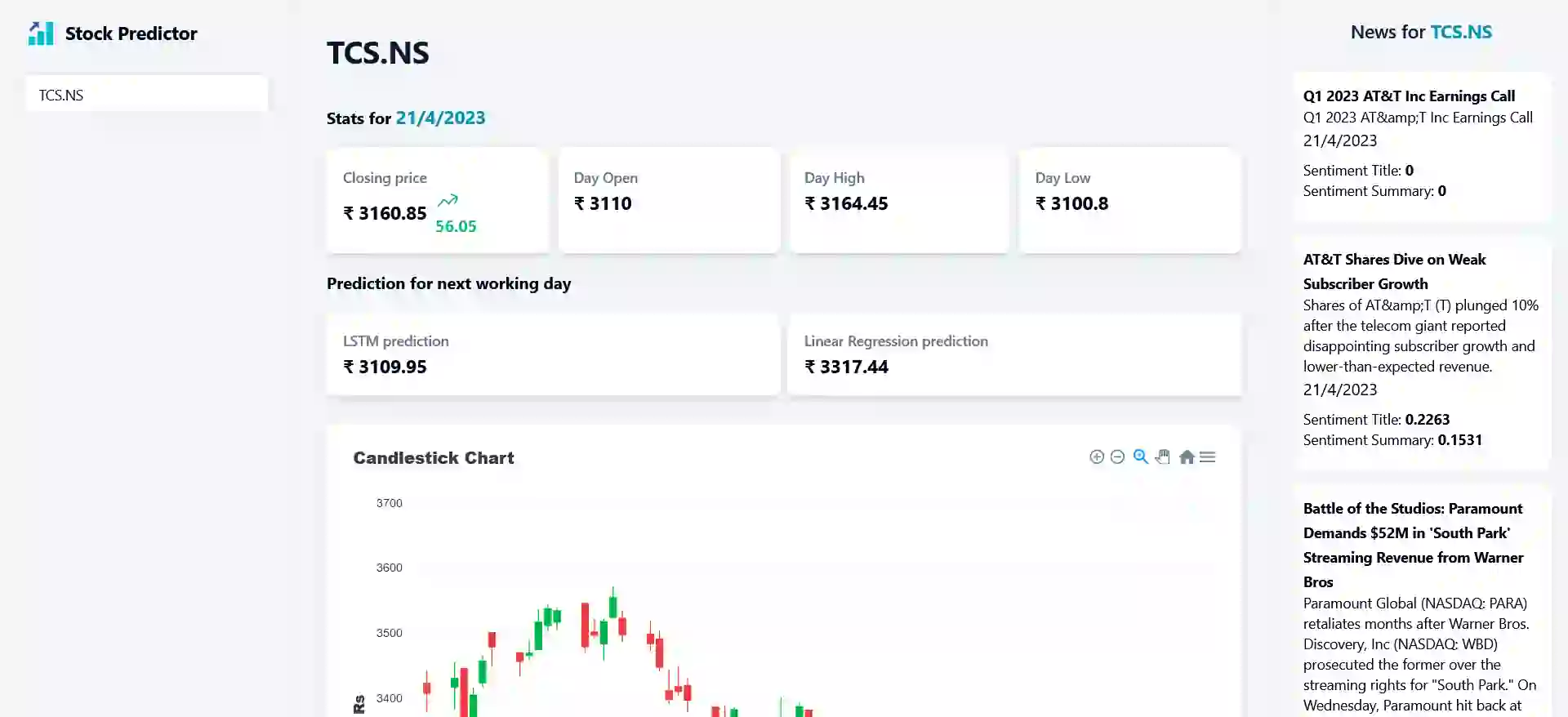Reset chart zoom with home icon

point(1187,457)
